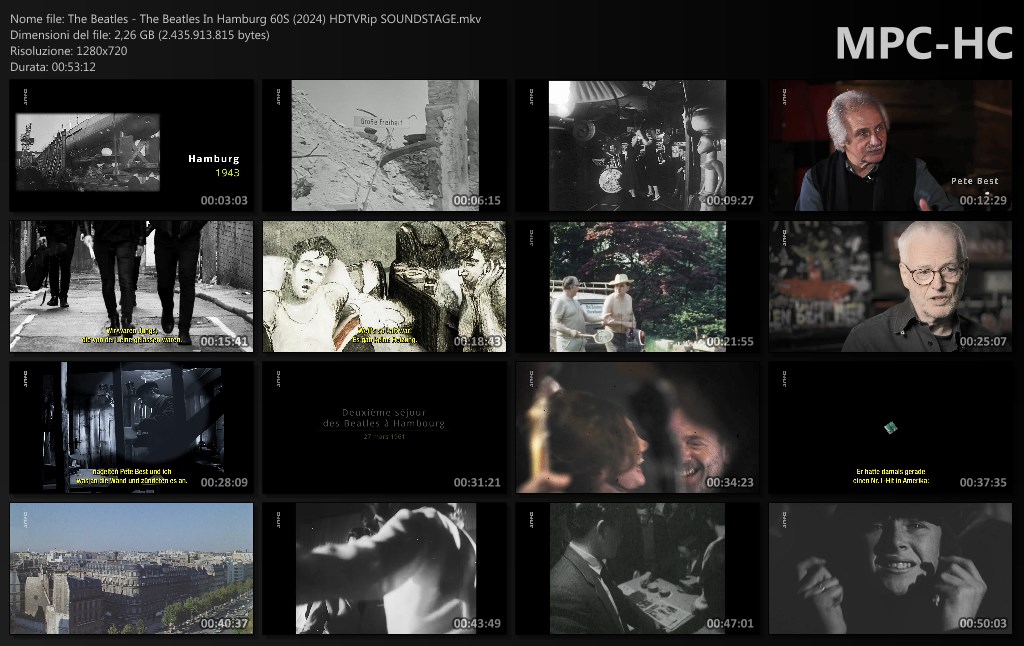Viewport: 1024px width, 646px height.
Task: Open the man in suit thumbnail at 00:47:01
Action: [637, 569]
